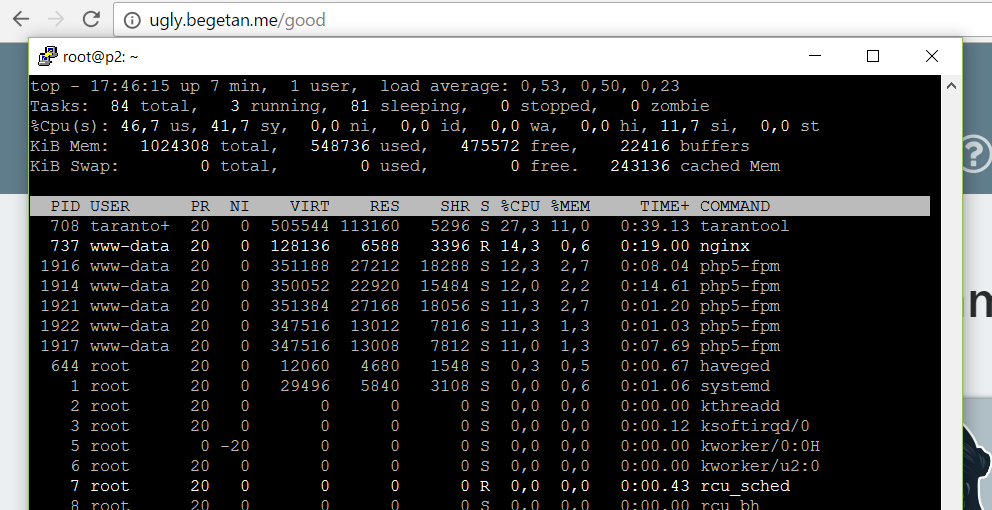Click the load average line in top
The image size is (992, 510).
click(355, 86)
